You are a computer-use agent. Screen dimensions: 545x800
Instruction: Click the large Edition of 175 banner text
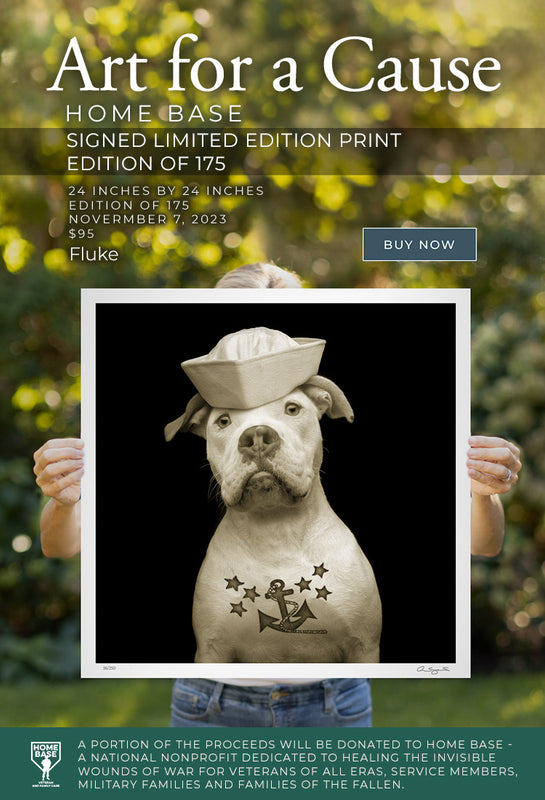[146, 164]
